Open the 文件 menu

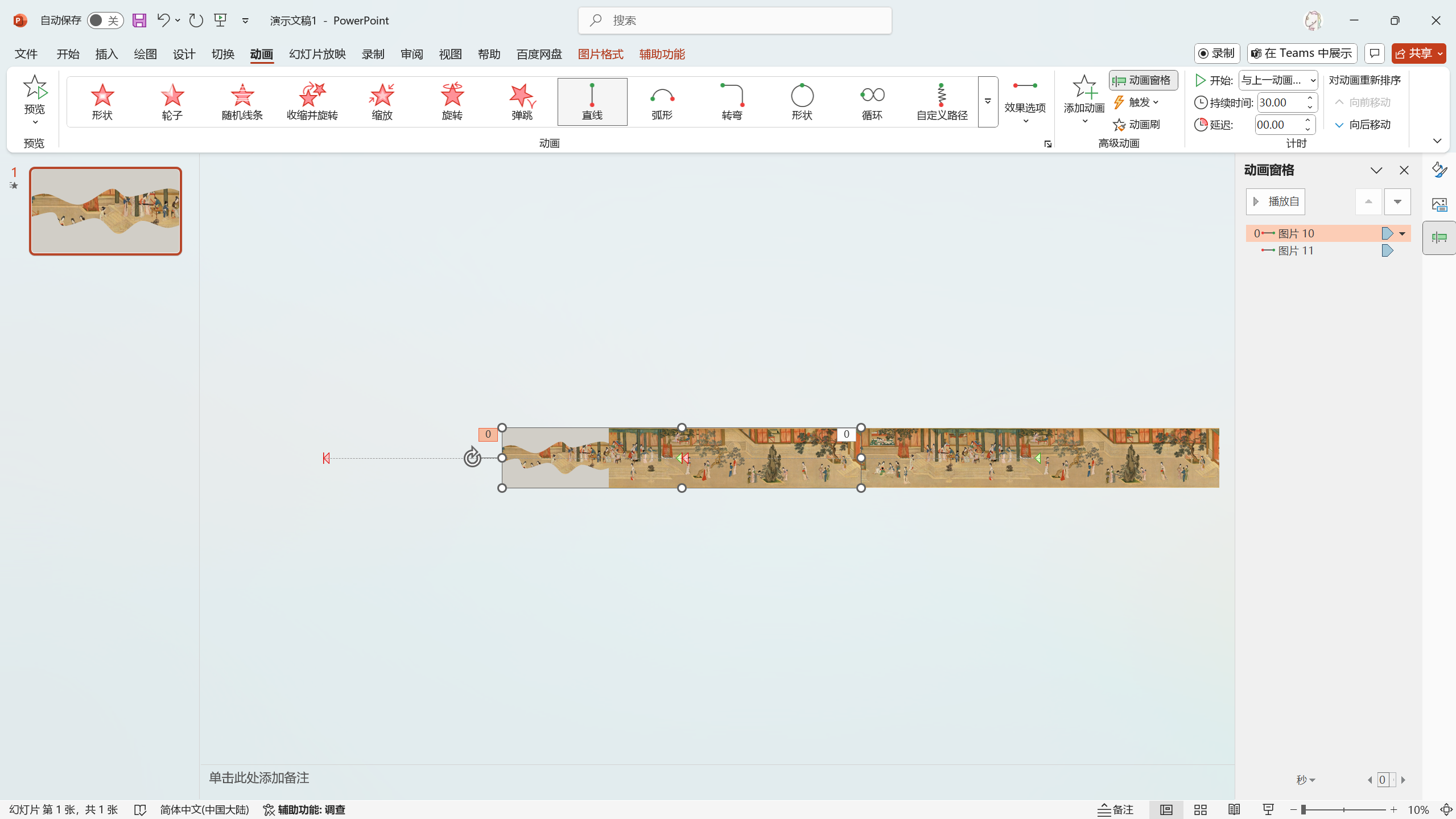point(26,54)
